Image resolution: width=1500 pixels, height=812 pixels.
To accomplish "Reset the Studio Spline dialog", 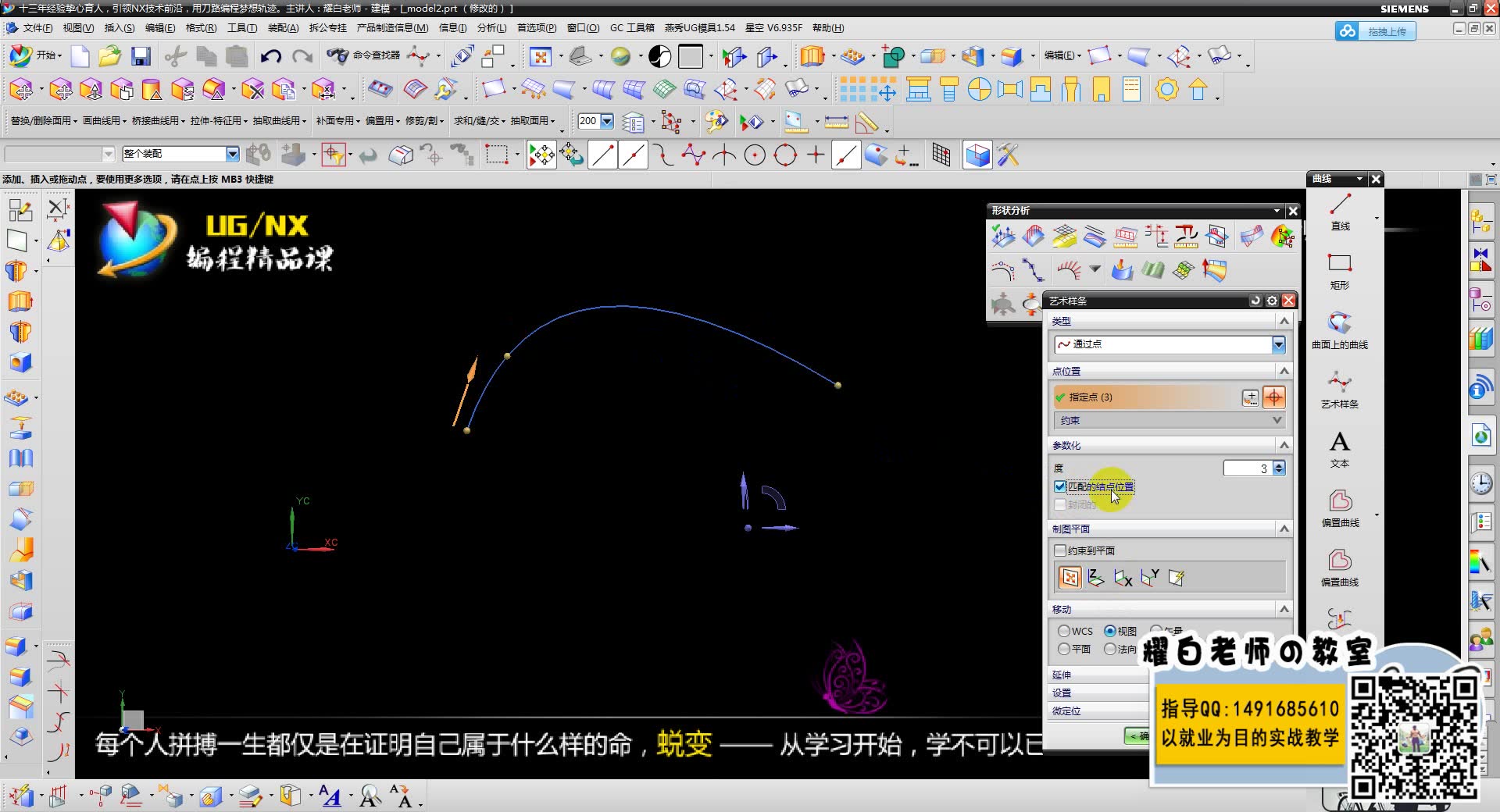I will [x=1255, y=301].
